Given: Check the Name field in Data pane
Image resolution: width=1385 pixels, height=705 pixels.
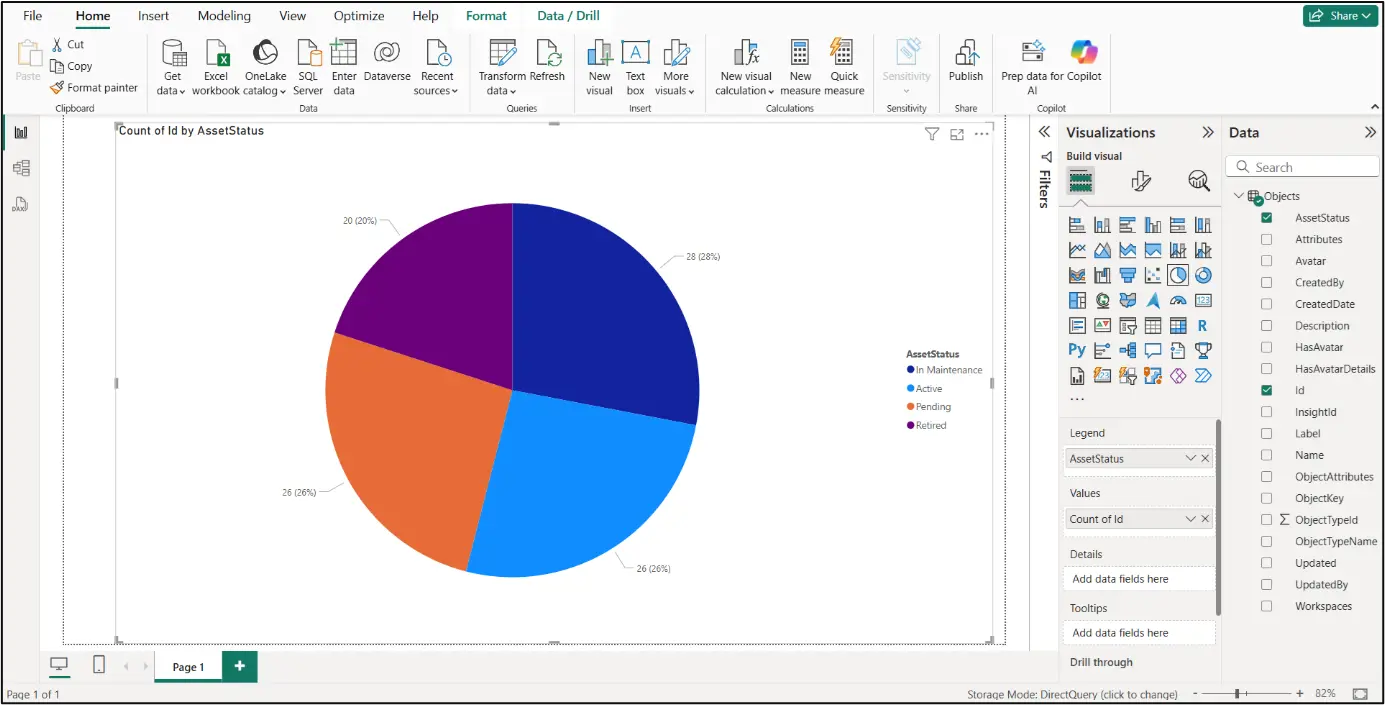Looking at the screenshot, I should point(1266,454).
